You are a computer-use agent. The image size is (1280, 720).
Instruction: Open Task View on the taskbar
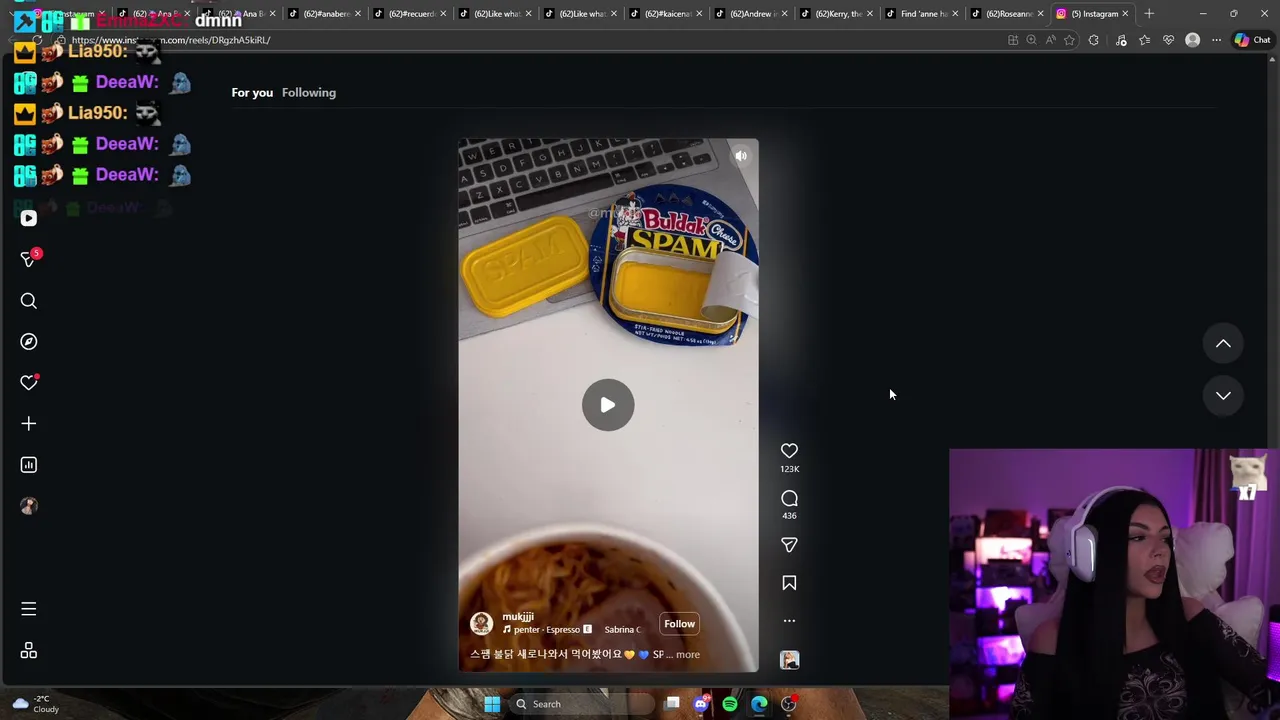672,704
